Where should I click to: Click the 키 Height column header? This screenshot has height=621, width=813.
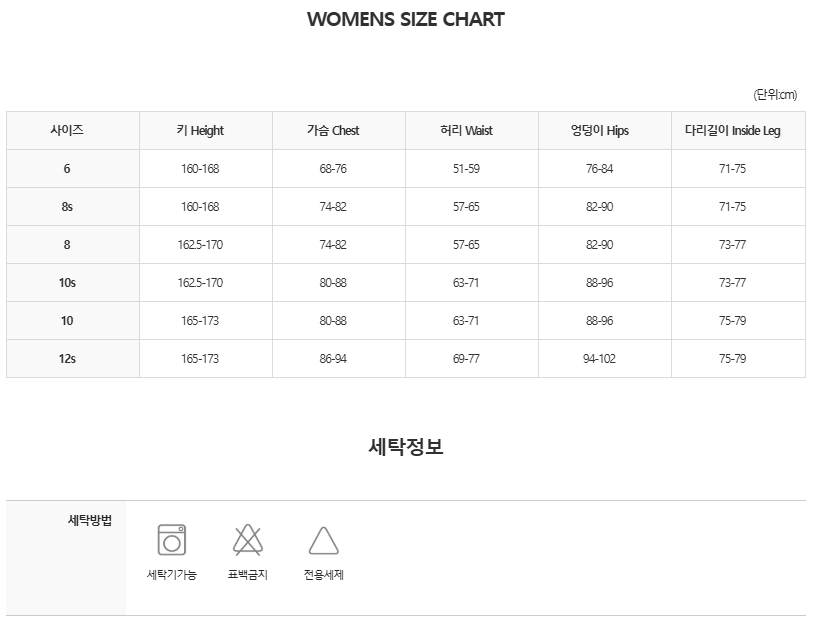pyautogui.click(x=200, y=130)
